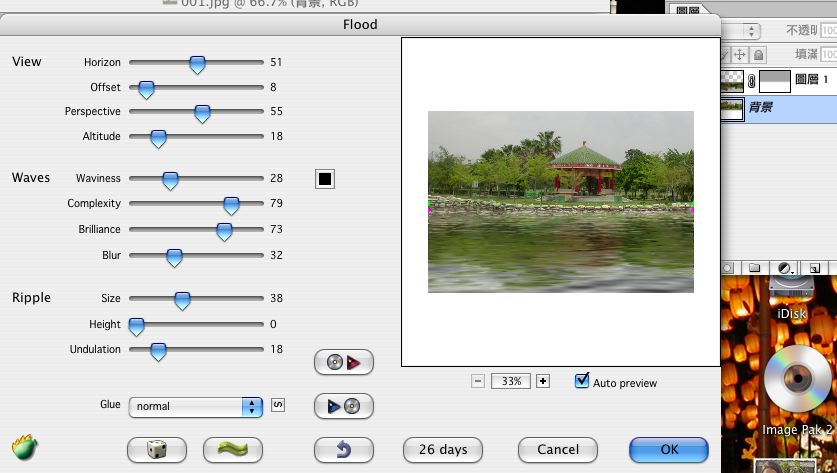
Task: Click the new folder icon in layers panel
Action: coord(754,267)
